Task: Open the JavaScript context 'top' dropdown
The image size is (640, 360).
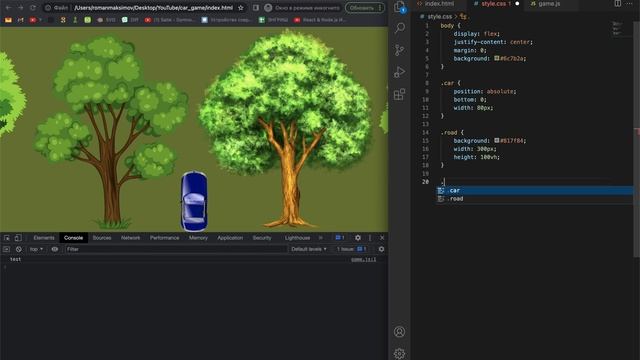Action: point(36,249)
